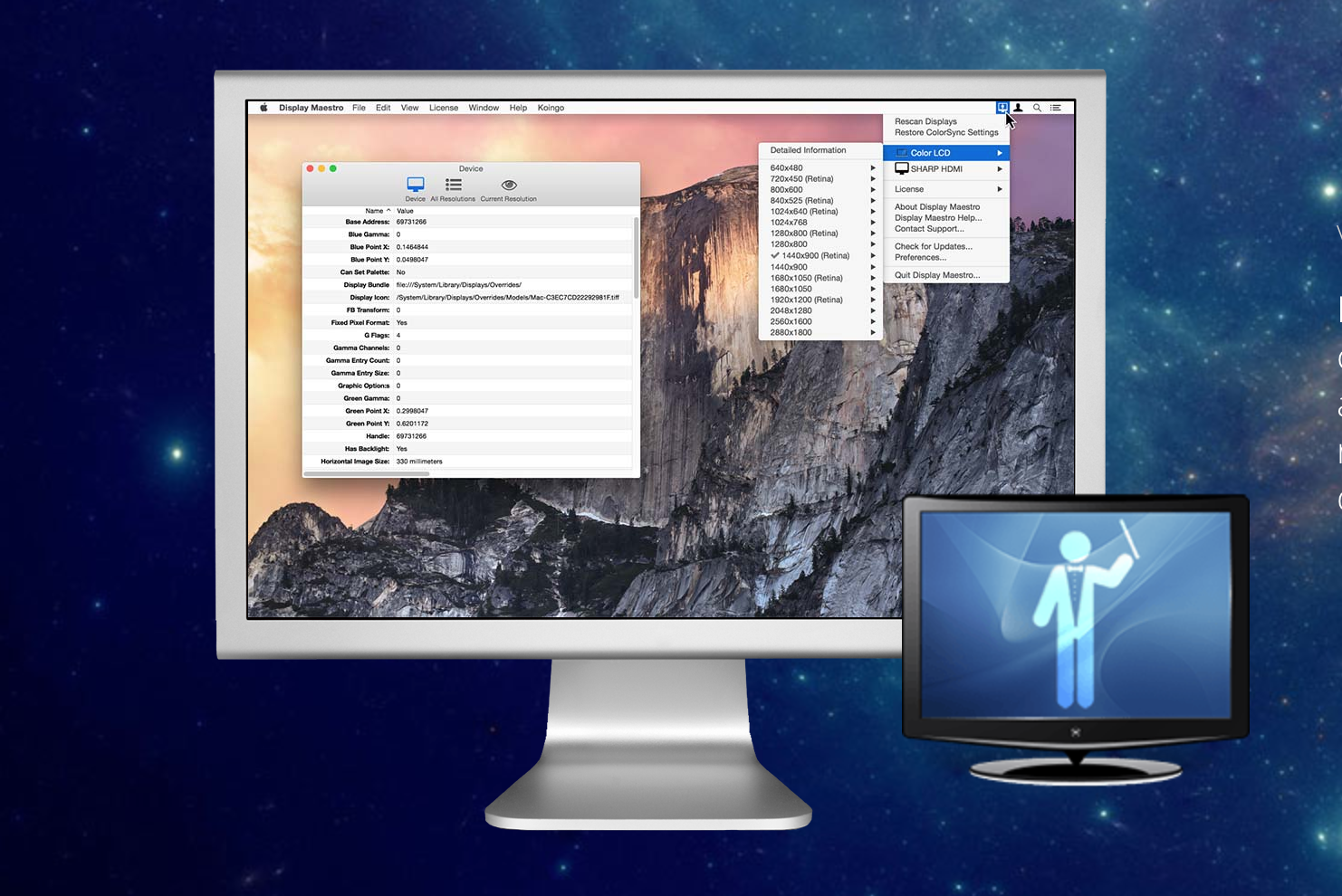Choose the 1920x1200 (Retina) resolution
Viewport: 1342px width, 896px height.
[x=806, y=300]
